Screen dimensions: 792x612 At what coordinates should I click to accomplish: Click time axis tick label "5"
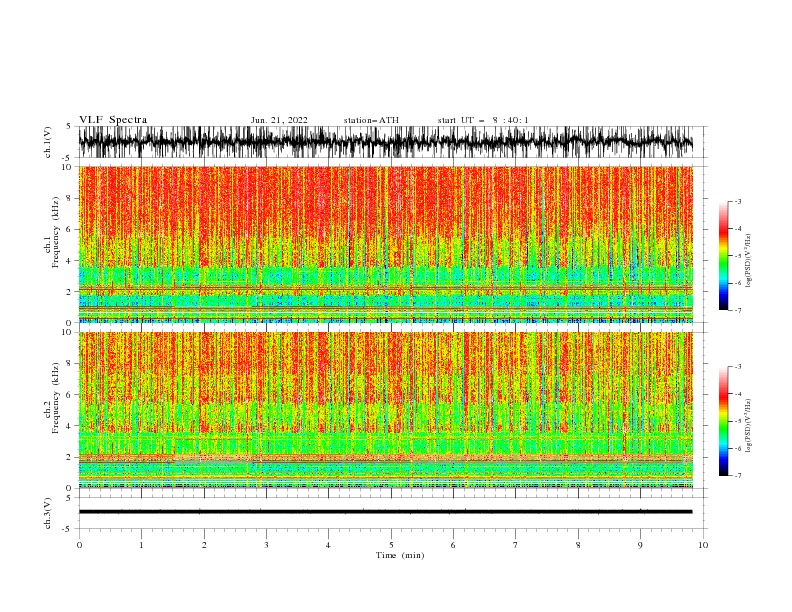click(x=391, y=545)
